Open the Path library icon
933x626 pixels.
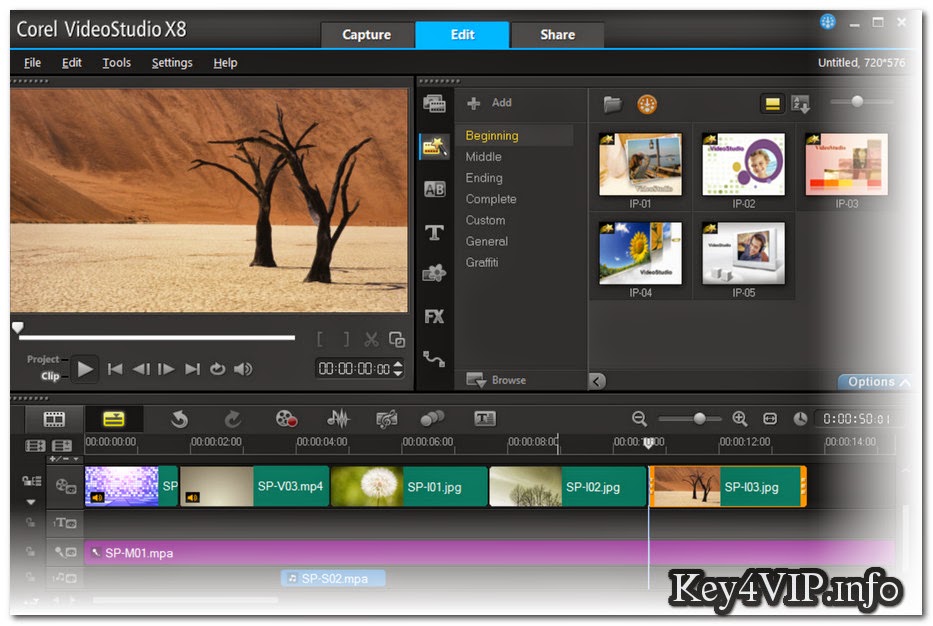click(x=434, y=359)
